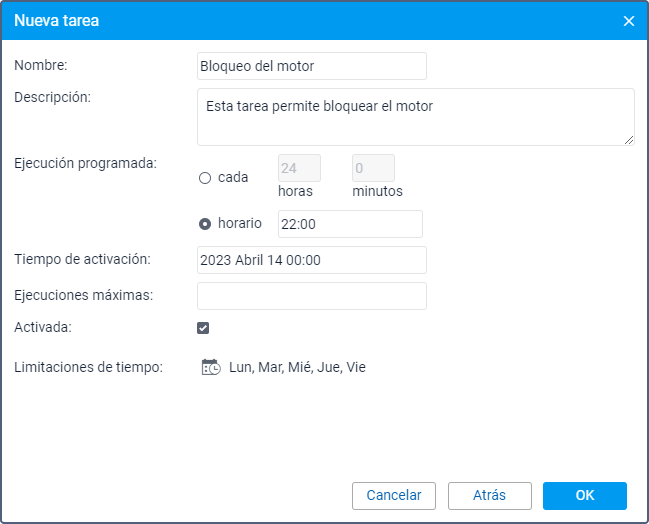Toggle the Activada checkbox
Image resolution: width=649 pixels, height=524 pixels.
(203, 328)
